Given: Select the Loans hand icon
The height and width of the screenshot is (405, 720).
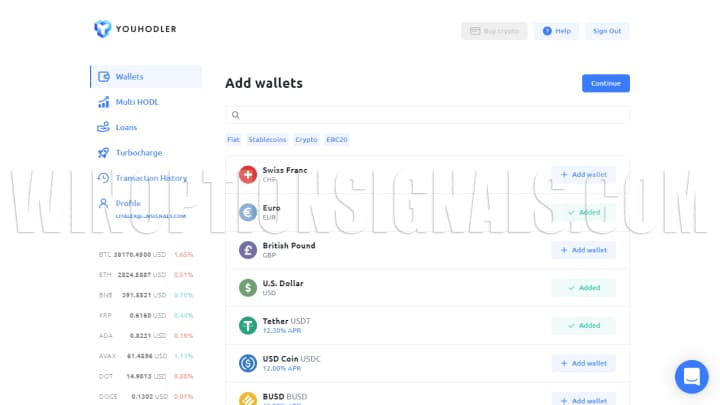Looking at the screenshot, I should pyautogui.click(x=103, y=127).
